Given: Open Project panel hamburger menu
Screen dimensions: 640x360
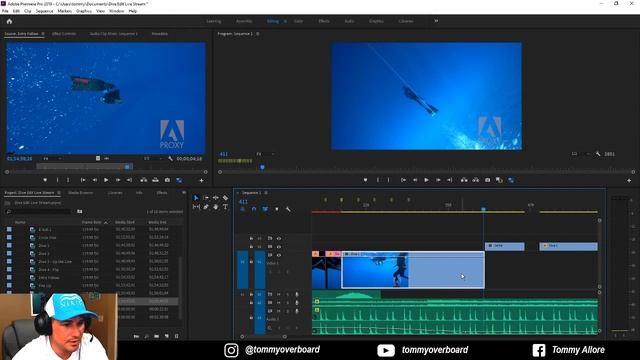Looking at the screenshot, I should coord(59,193).
